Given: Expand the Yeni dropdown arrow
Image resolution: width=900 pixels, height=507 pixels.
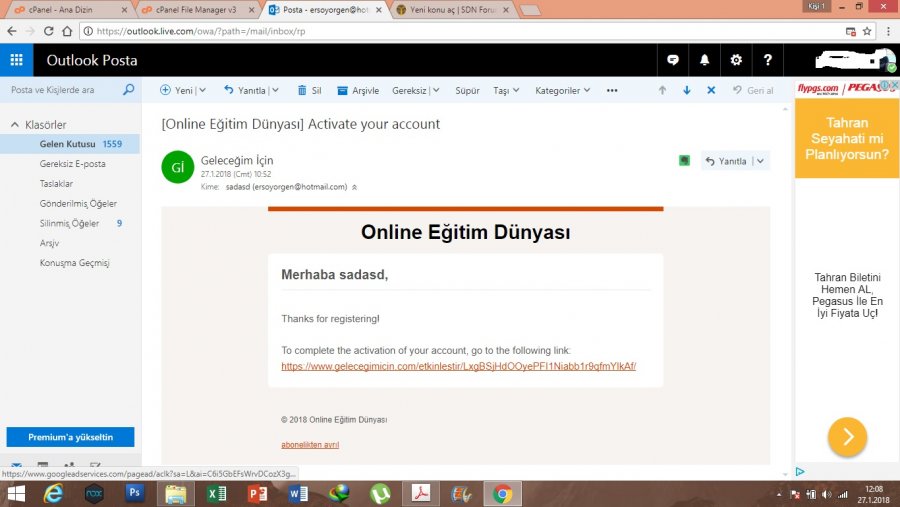Looking at the screenshot, I should click(202, 90).
